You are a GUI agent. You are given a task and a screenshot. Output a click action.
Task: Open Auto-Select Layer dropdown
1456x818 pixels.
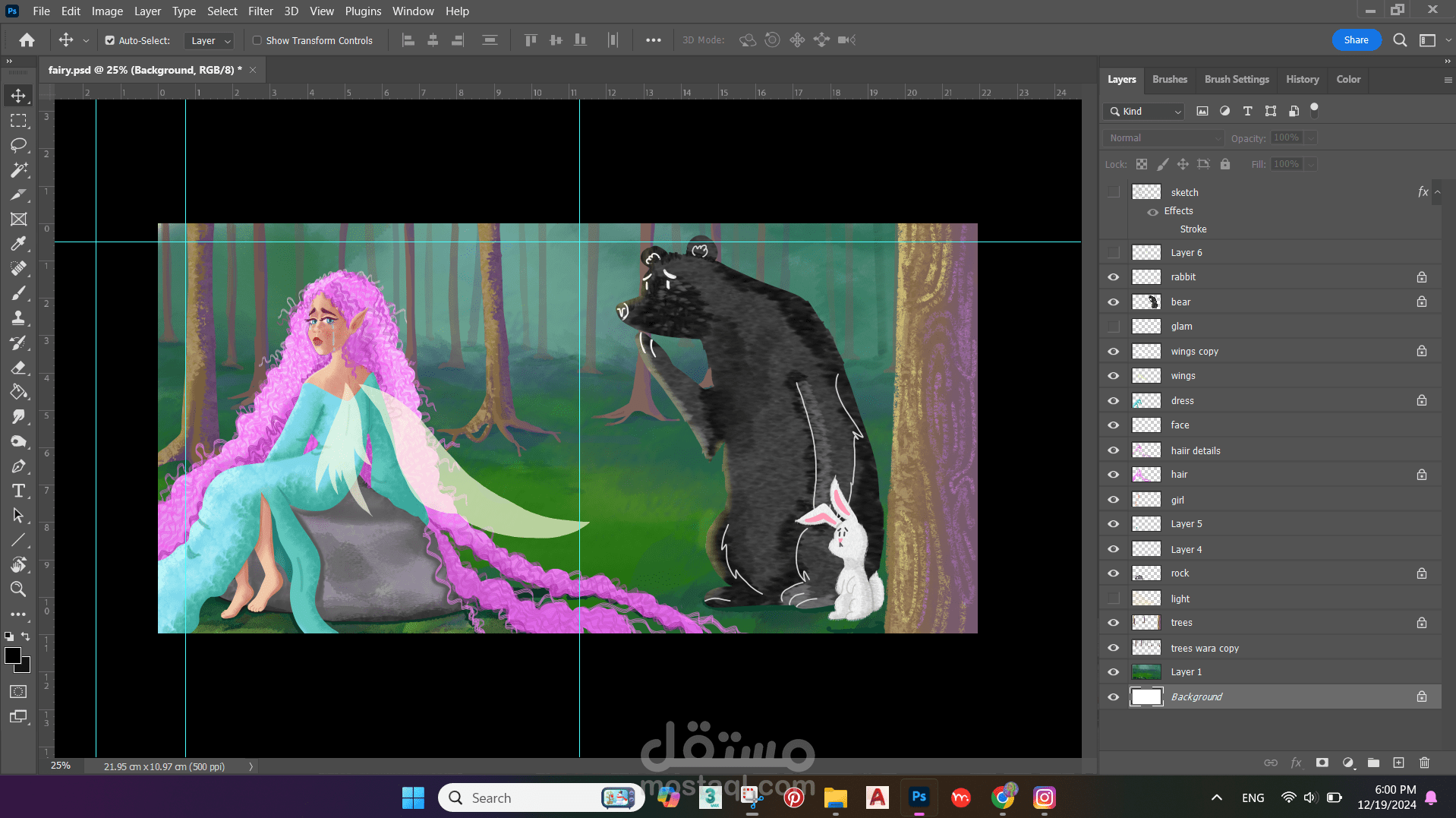(x=210, y=41)
